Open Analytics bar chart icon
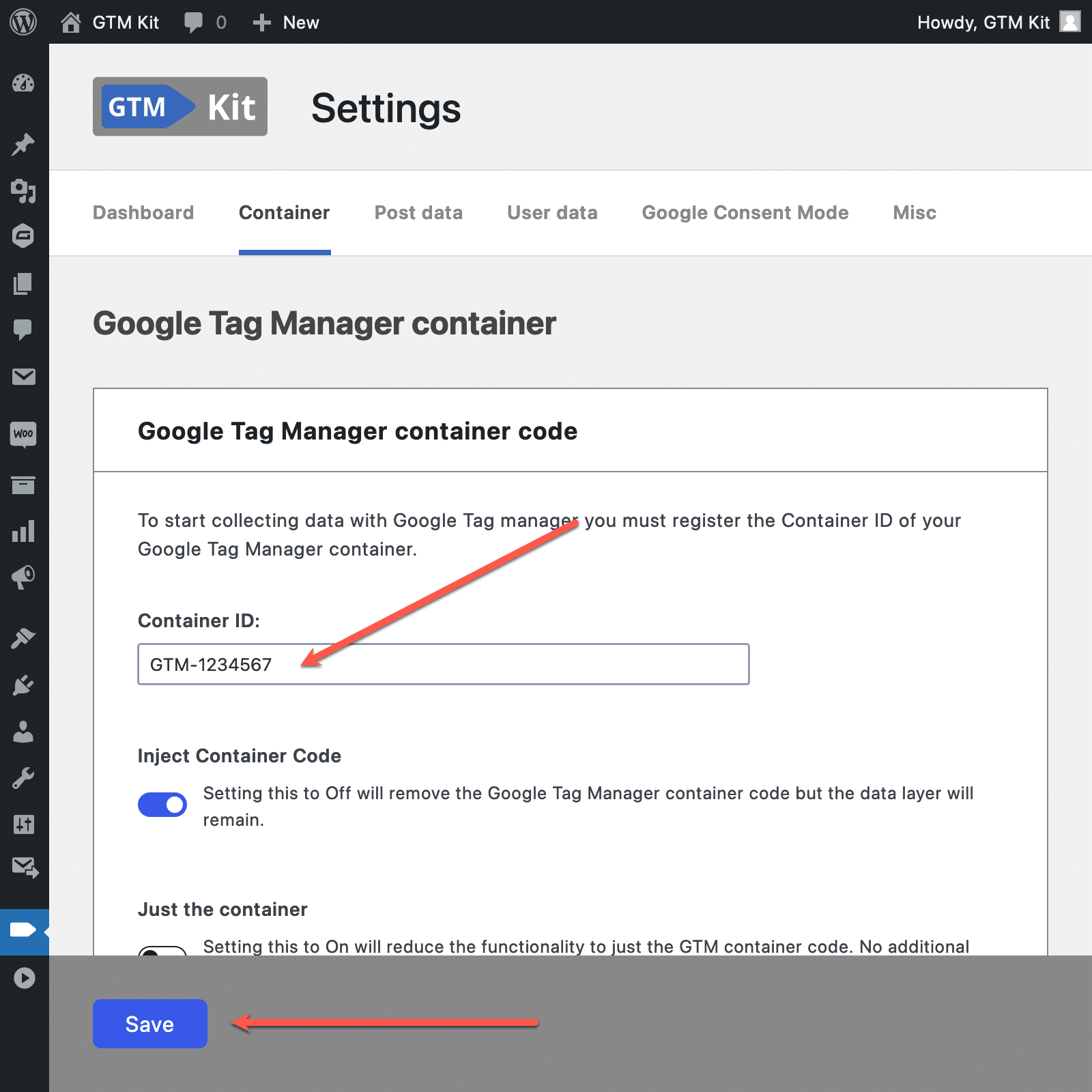This screenshot has width=1092, height=1092. pyautogui.click(x=24, y=531)
